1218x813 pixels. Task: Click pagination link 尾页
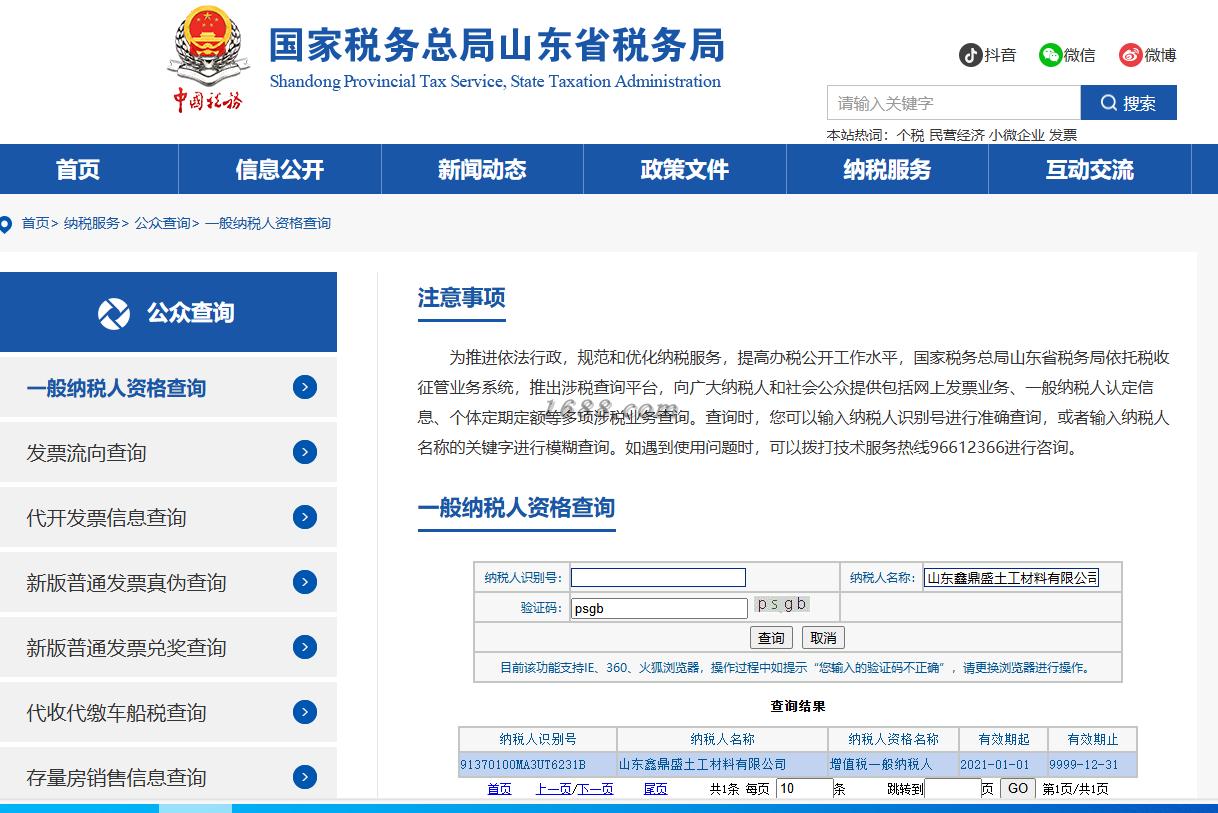(655, 789)
